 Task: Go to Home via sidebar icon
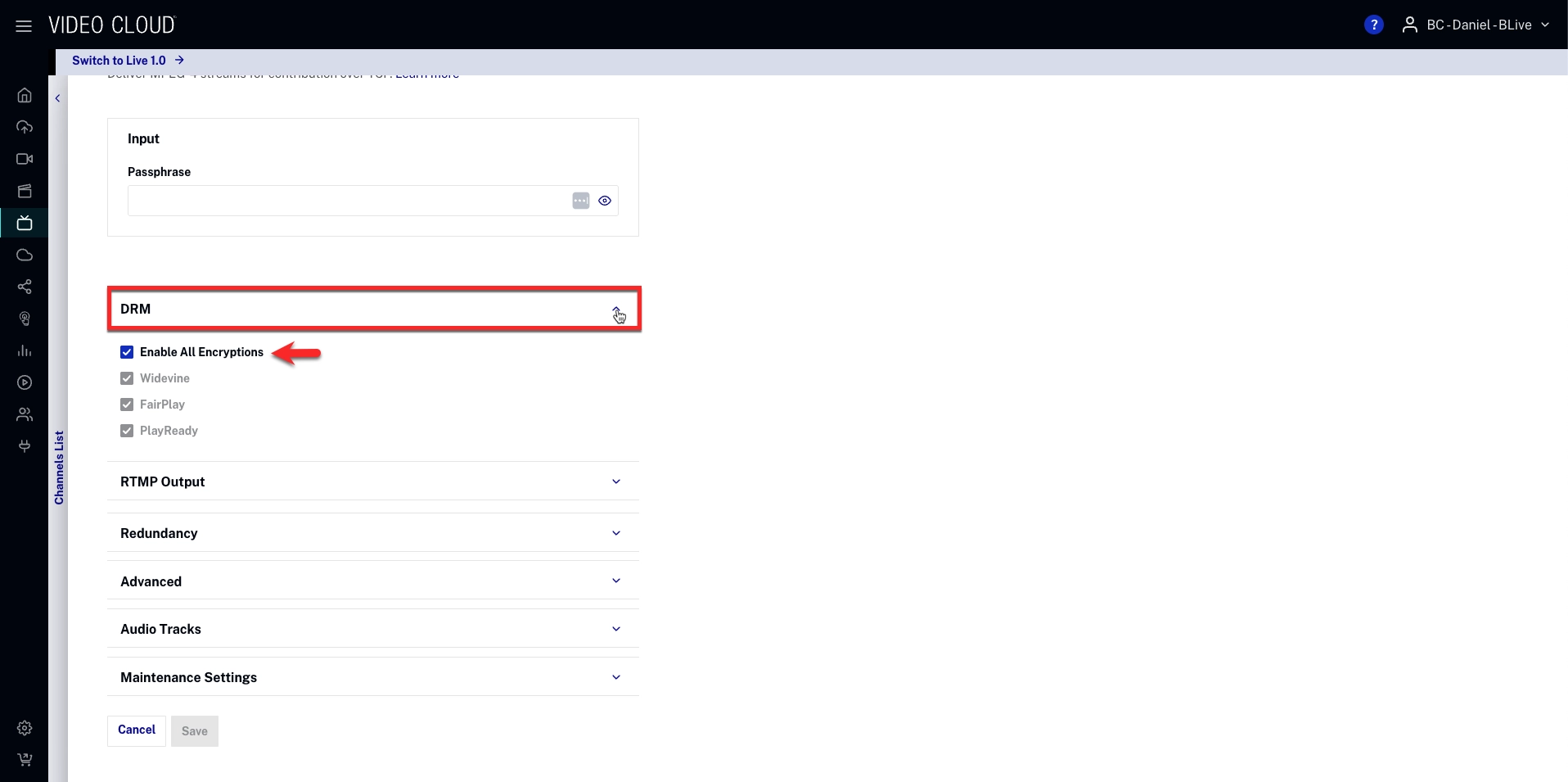(x=25, y=95)
